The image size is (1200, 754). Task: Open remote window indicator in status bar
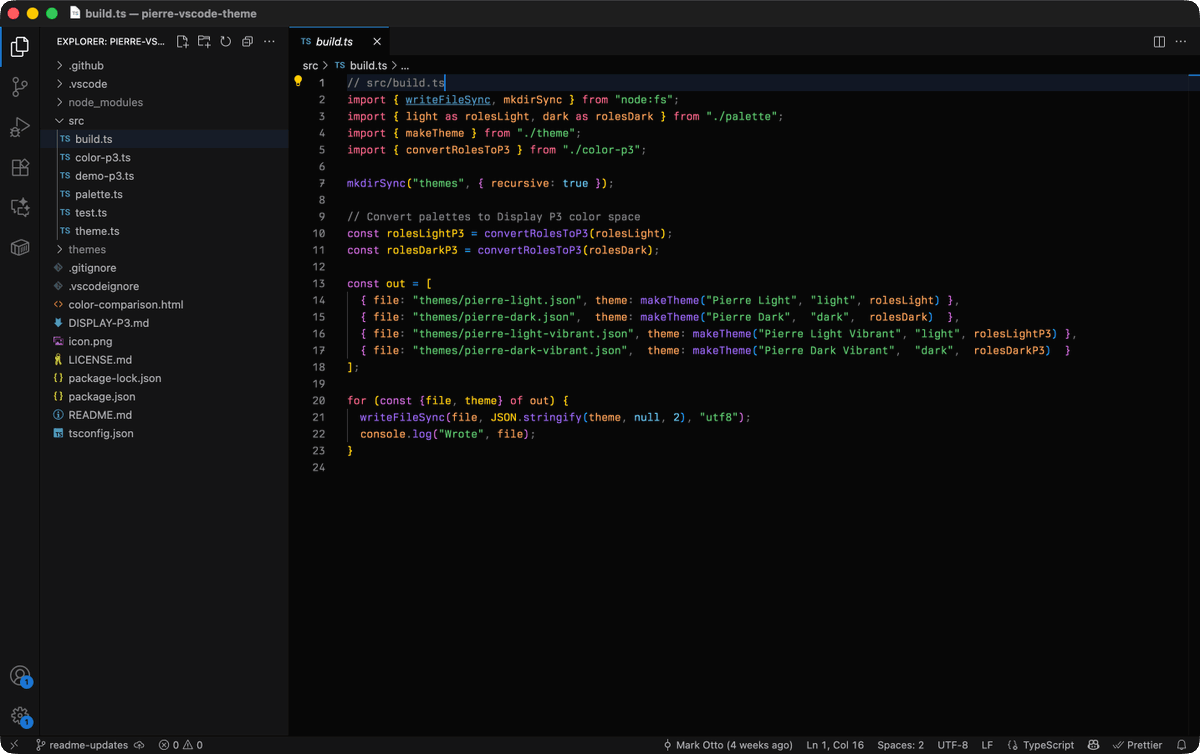point(13,745)
